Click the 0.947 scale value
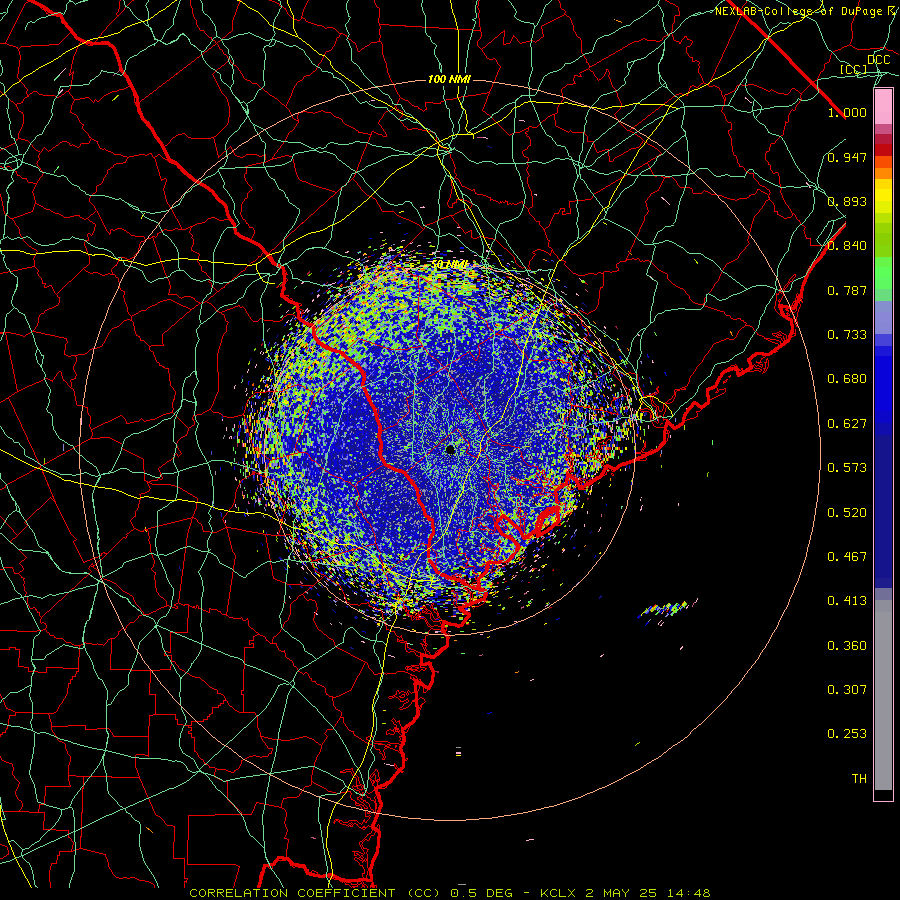900x900 pixels. click(x=847, y=157)
